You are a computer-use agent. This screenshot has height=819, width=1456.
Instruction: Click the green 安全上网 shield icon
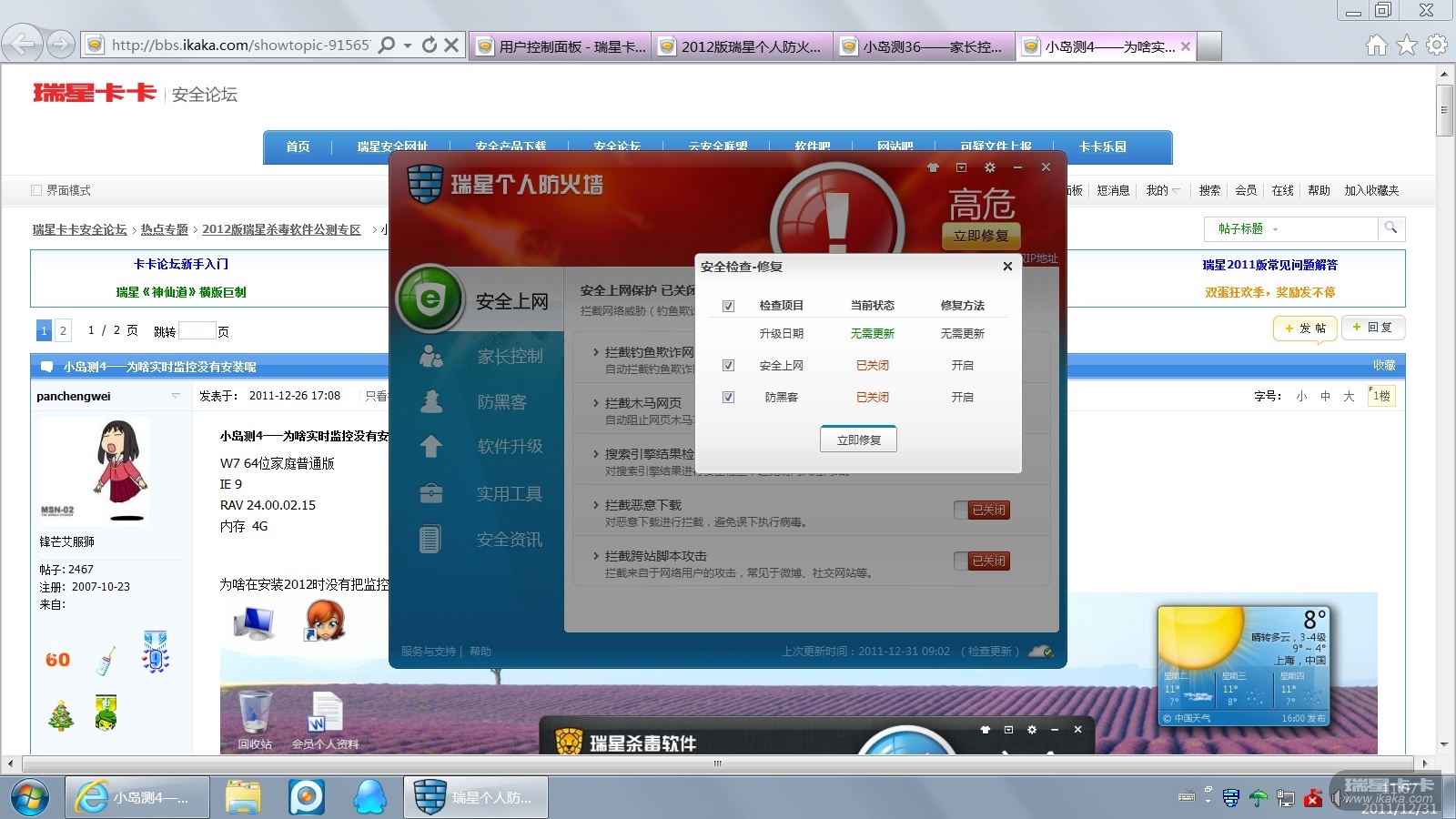click(x=430, y=298)
